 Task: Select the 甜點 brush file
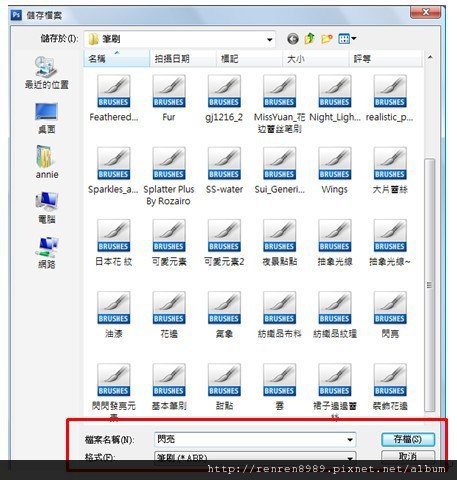click(224, 388)
